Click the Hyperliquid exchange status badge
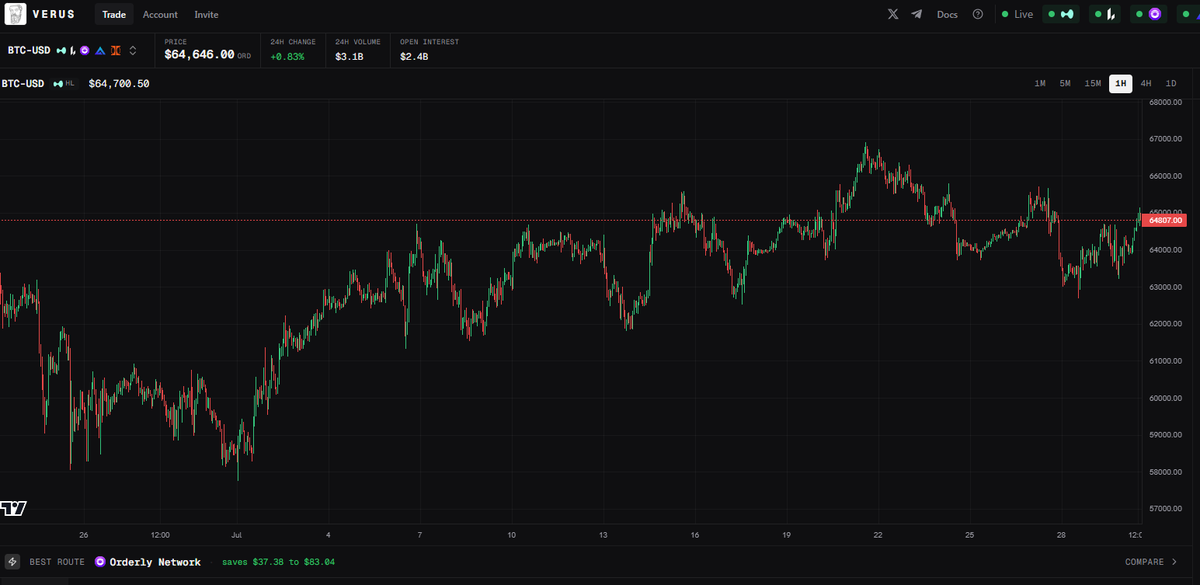This screenshot has width=1200, height=585. tap(1061, 15)
